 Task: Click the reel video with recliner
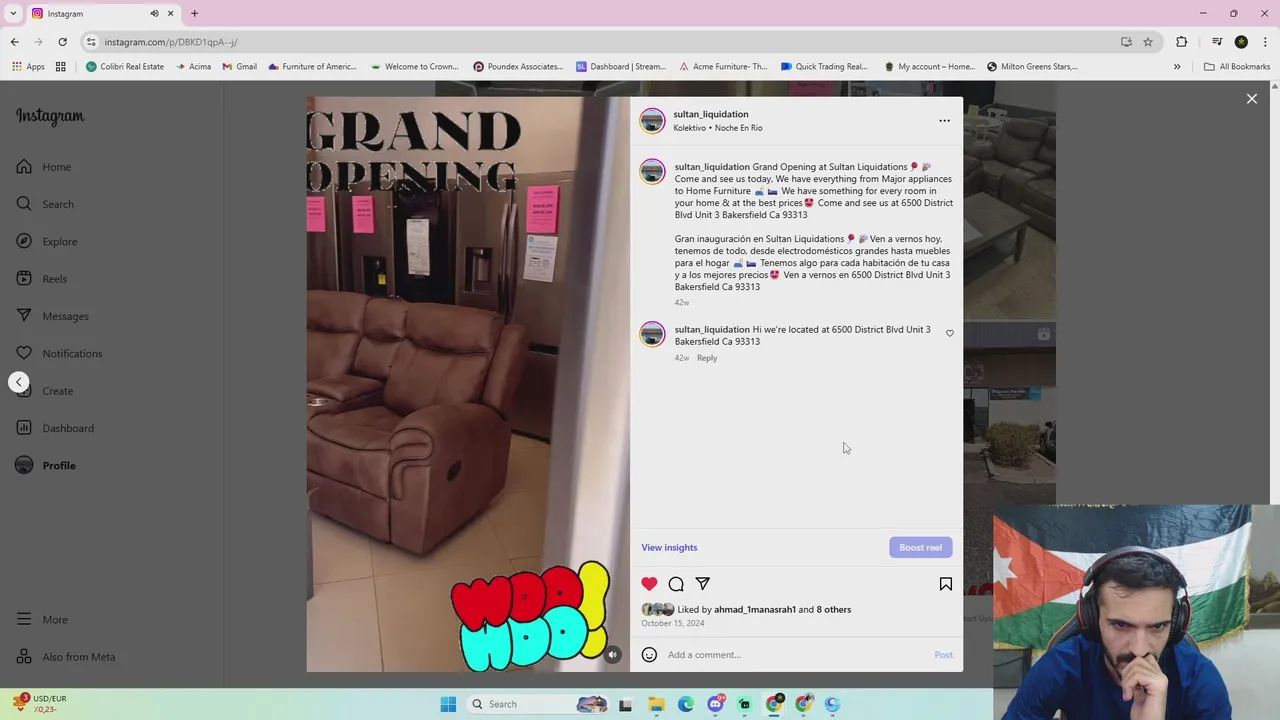[x=468, y=384]
